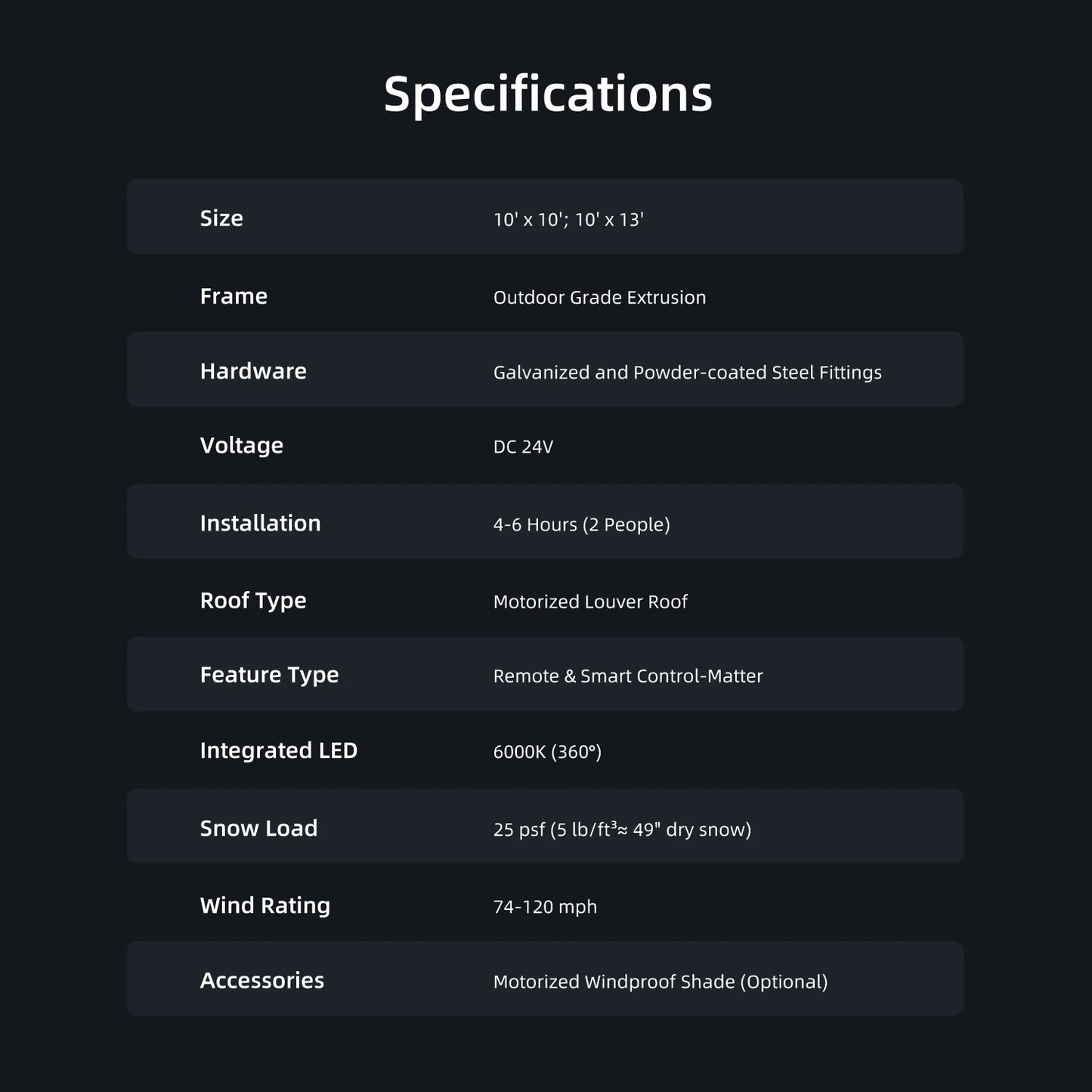
Task: Click the 74-120 mph wind rating value
Action: (545, 907)
